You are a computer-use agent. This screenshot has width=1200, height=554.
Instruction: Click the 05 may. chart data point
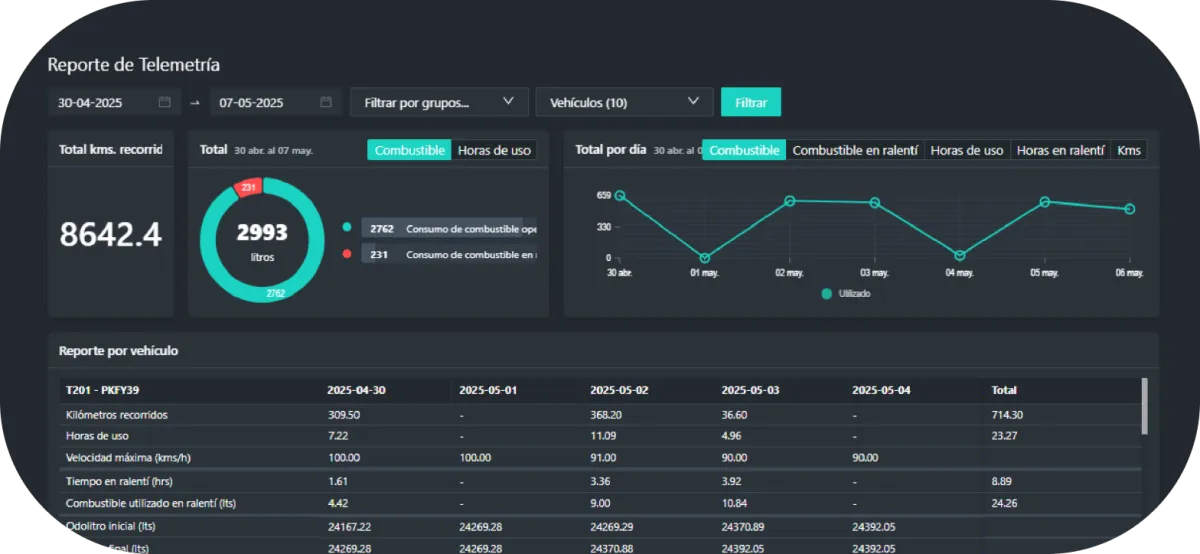(x=1045, y=202)
